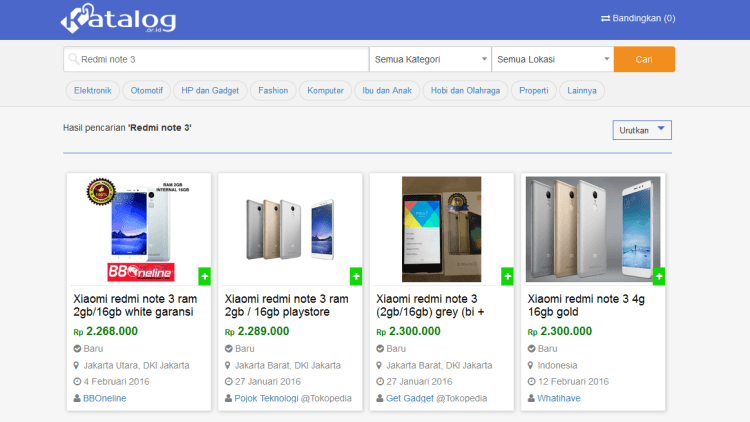Open Whatihave three phones product image

click(x=593, y=229)
